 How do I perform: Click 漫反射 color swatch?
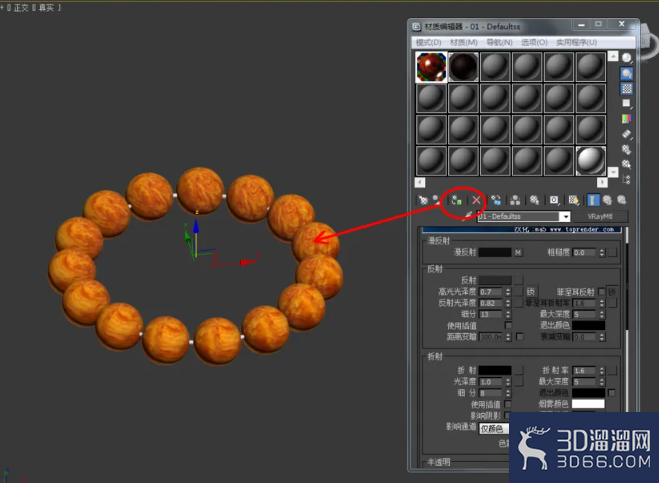pyautogui.click(x=495, y=252)
